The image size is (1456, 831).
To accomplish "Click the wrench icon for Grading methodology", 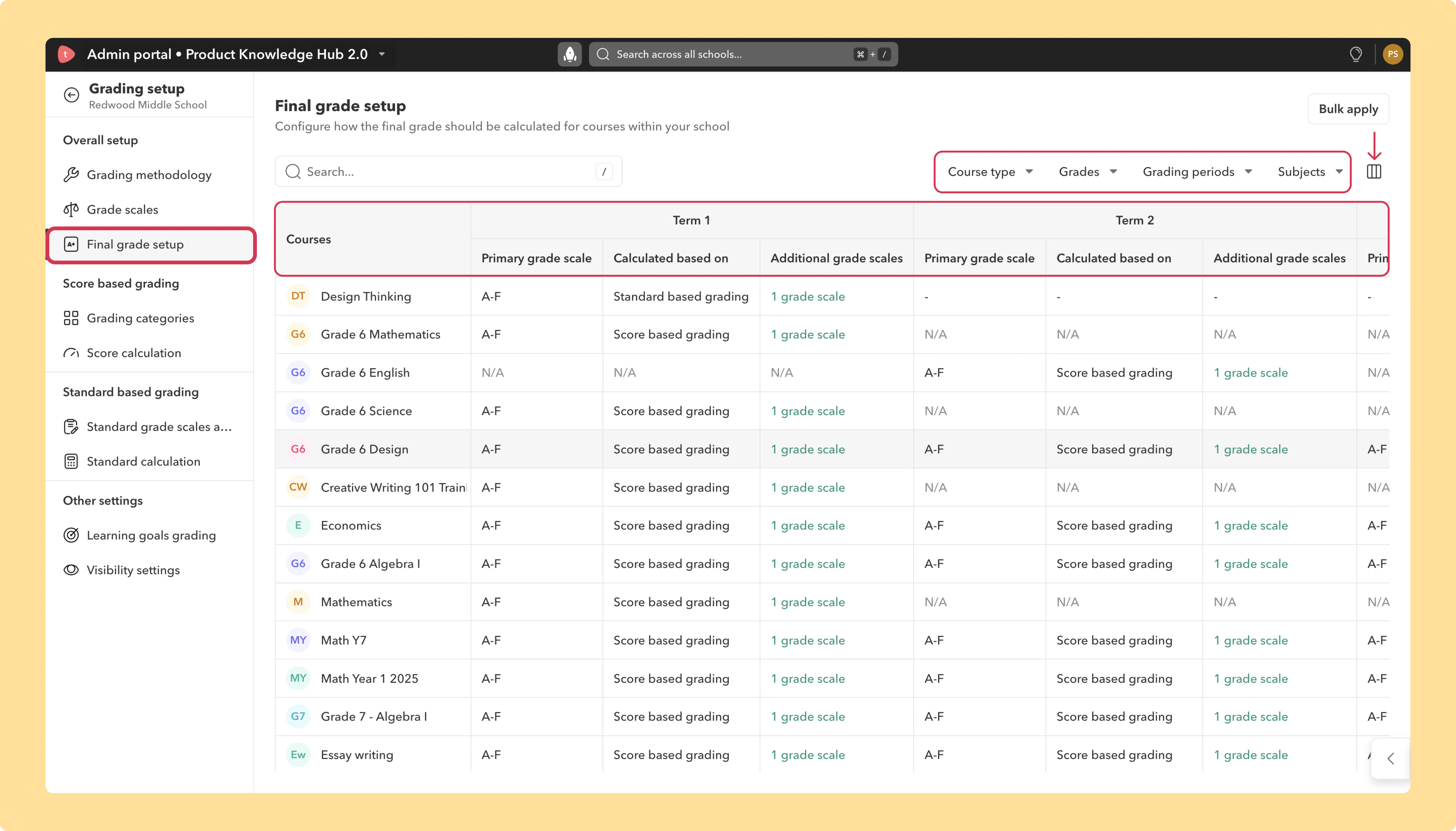I will pyautogui.click(x=71, y=175).
